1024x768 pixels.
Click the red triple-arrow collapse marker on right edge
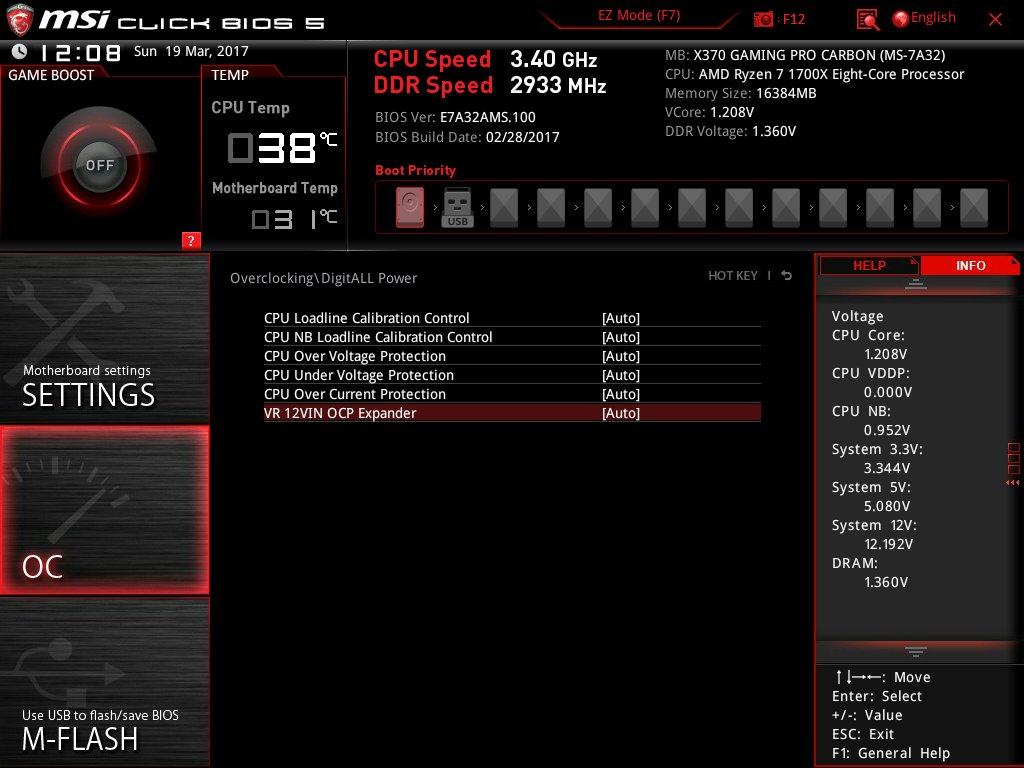1012,483
